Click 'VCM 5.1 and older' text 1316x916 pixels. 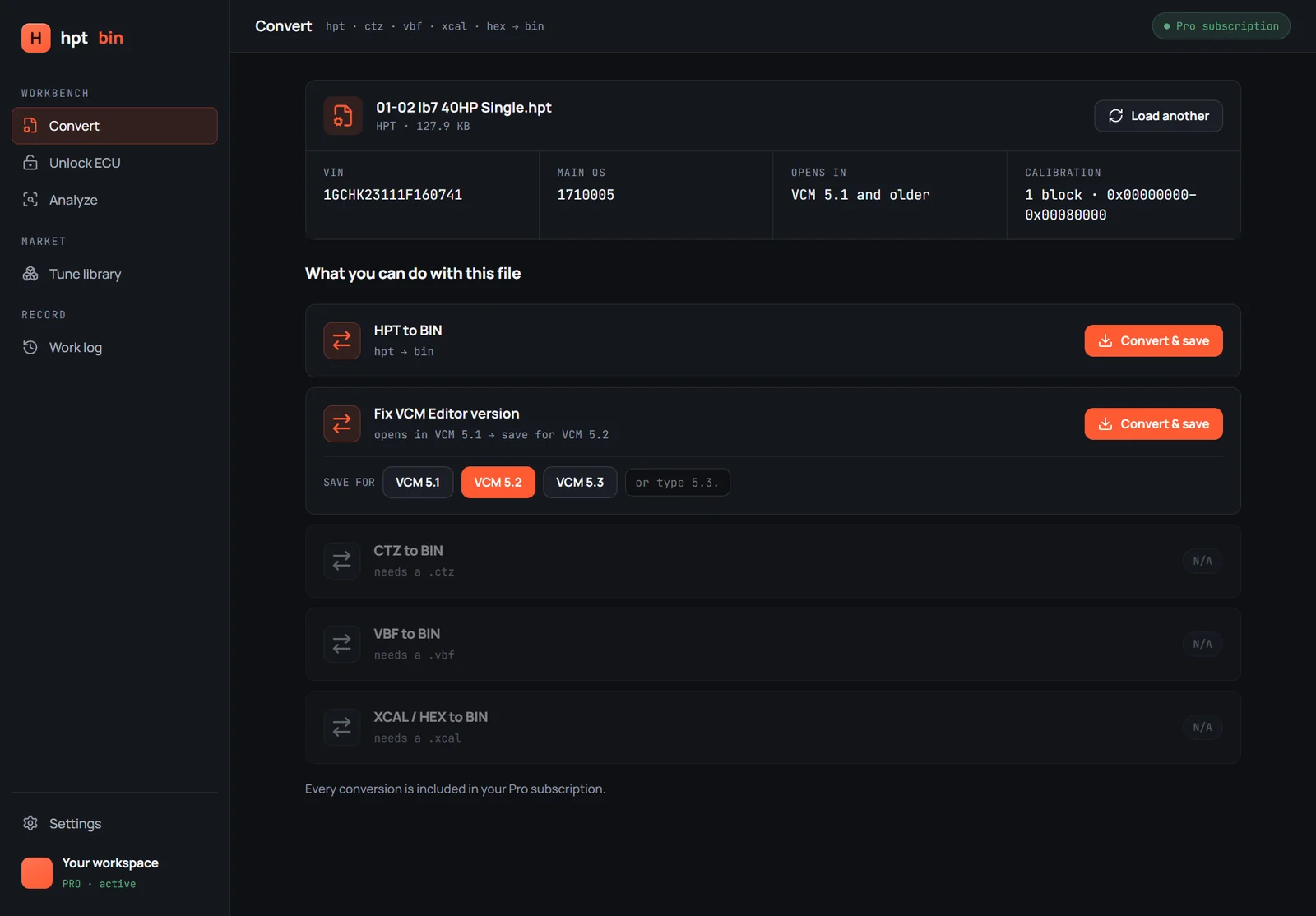click(860, 195)
